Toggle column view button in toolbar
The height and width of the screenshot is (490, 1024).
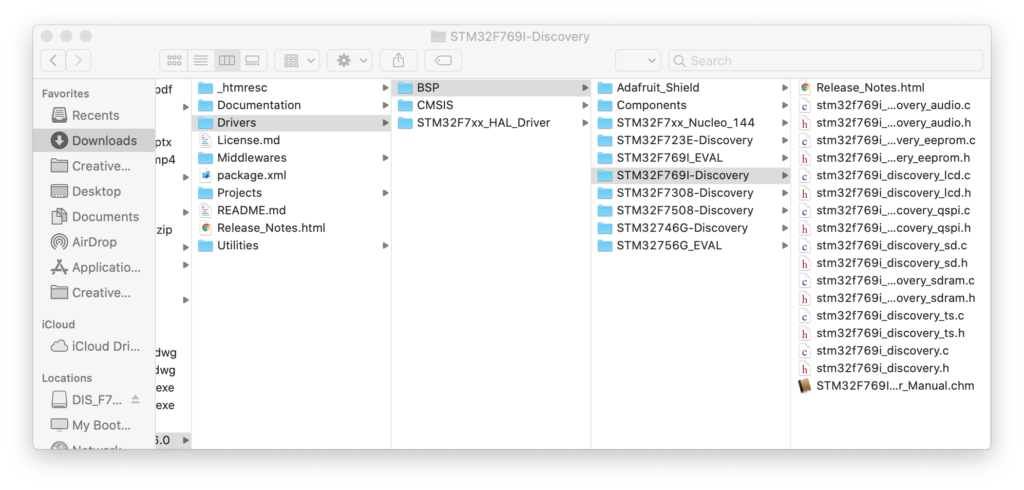tap(226, 61)
